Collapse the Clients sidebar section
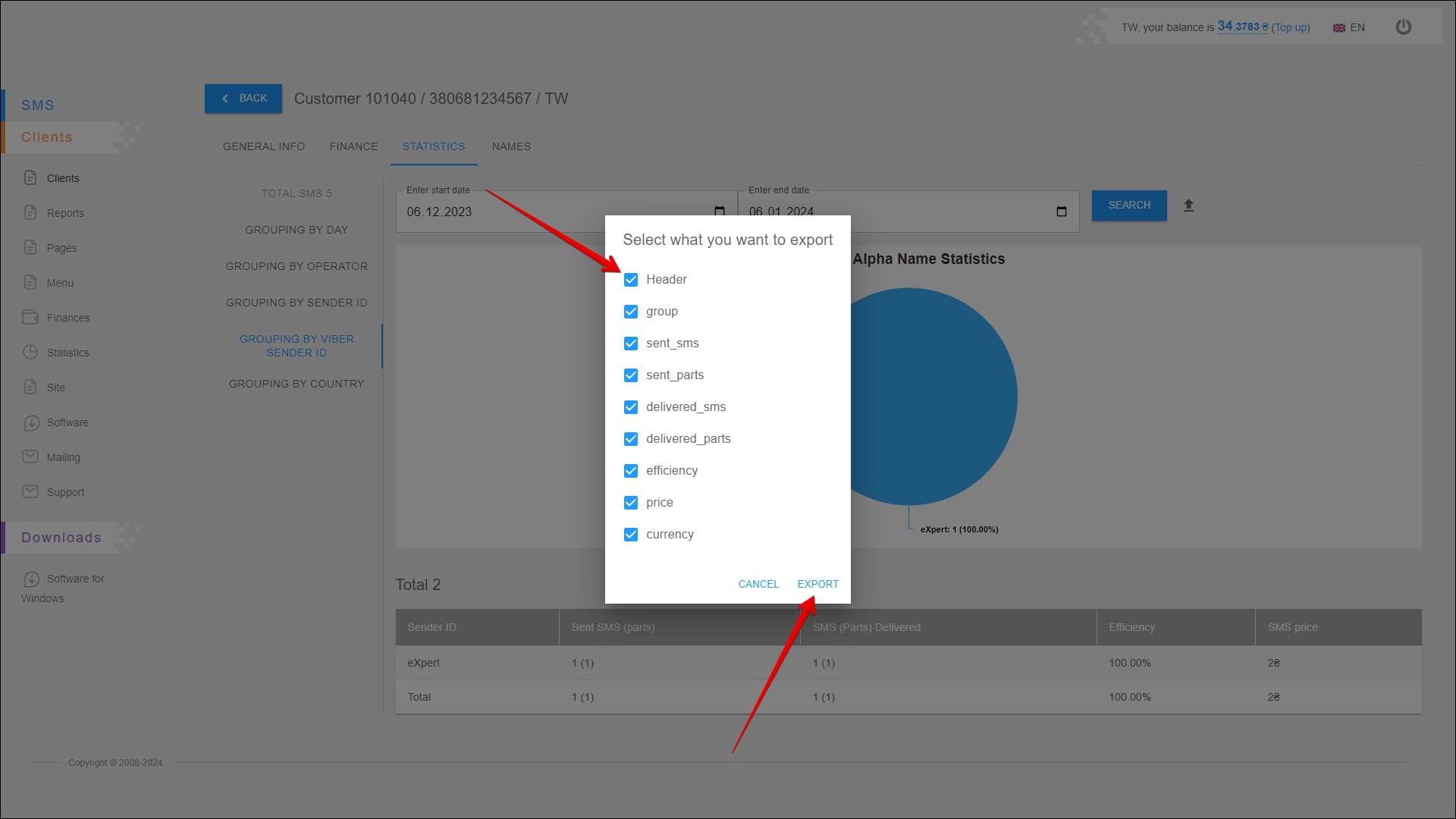 coord(47,137)
